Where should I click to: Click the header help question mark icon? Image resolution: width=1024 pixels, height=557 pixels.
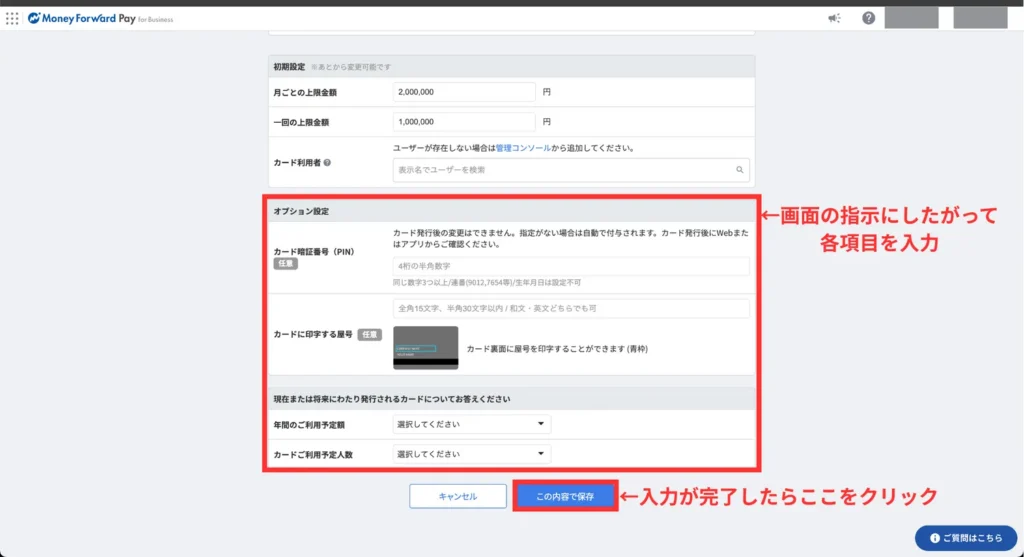point(868,18)
